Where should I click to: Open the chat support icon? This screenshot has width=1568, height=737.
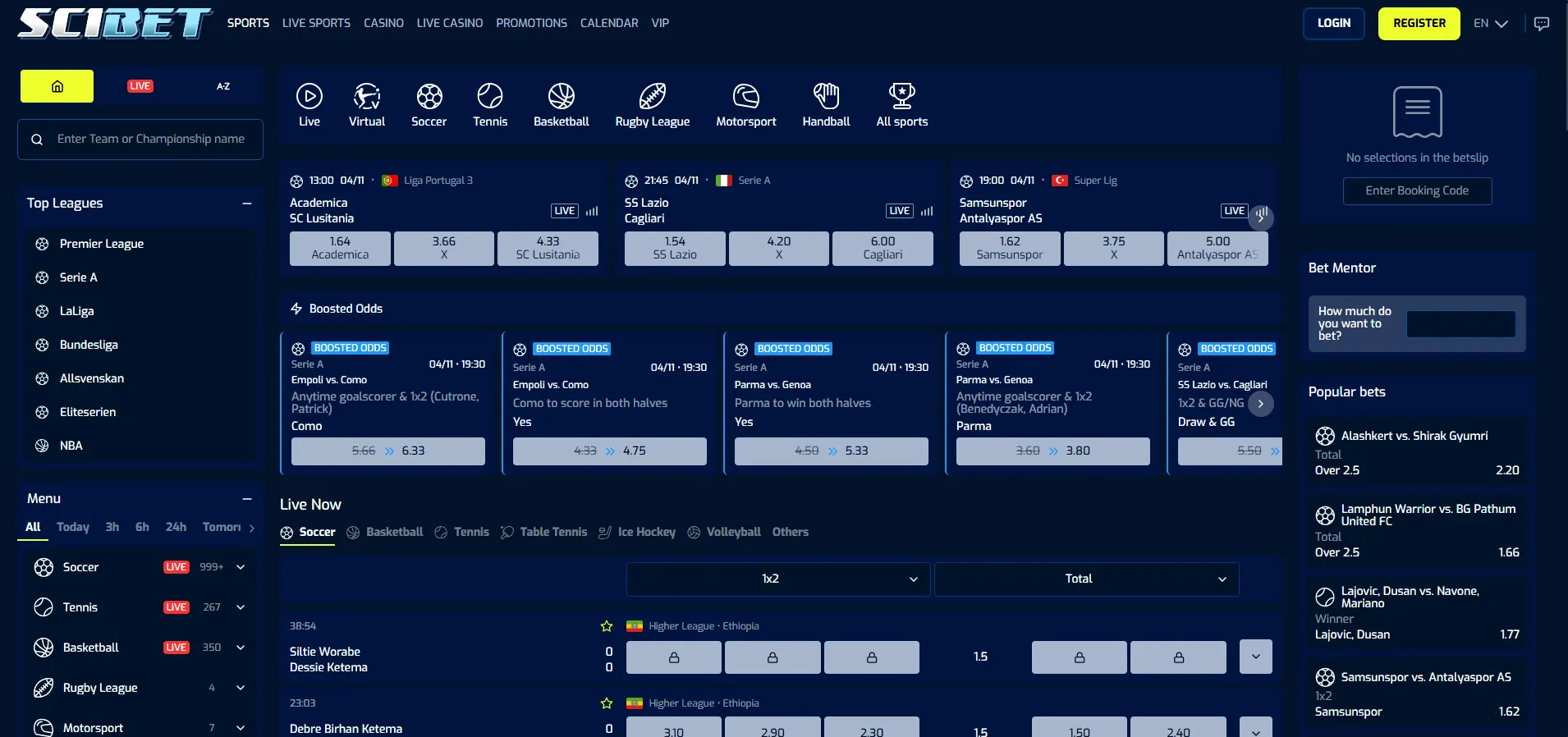tap(1542, 24)
